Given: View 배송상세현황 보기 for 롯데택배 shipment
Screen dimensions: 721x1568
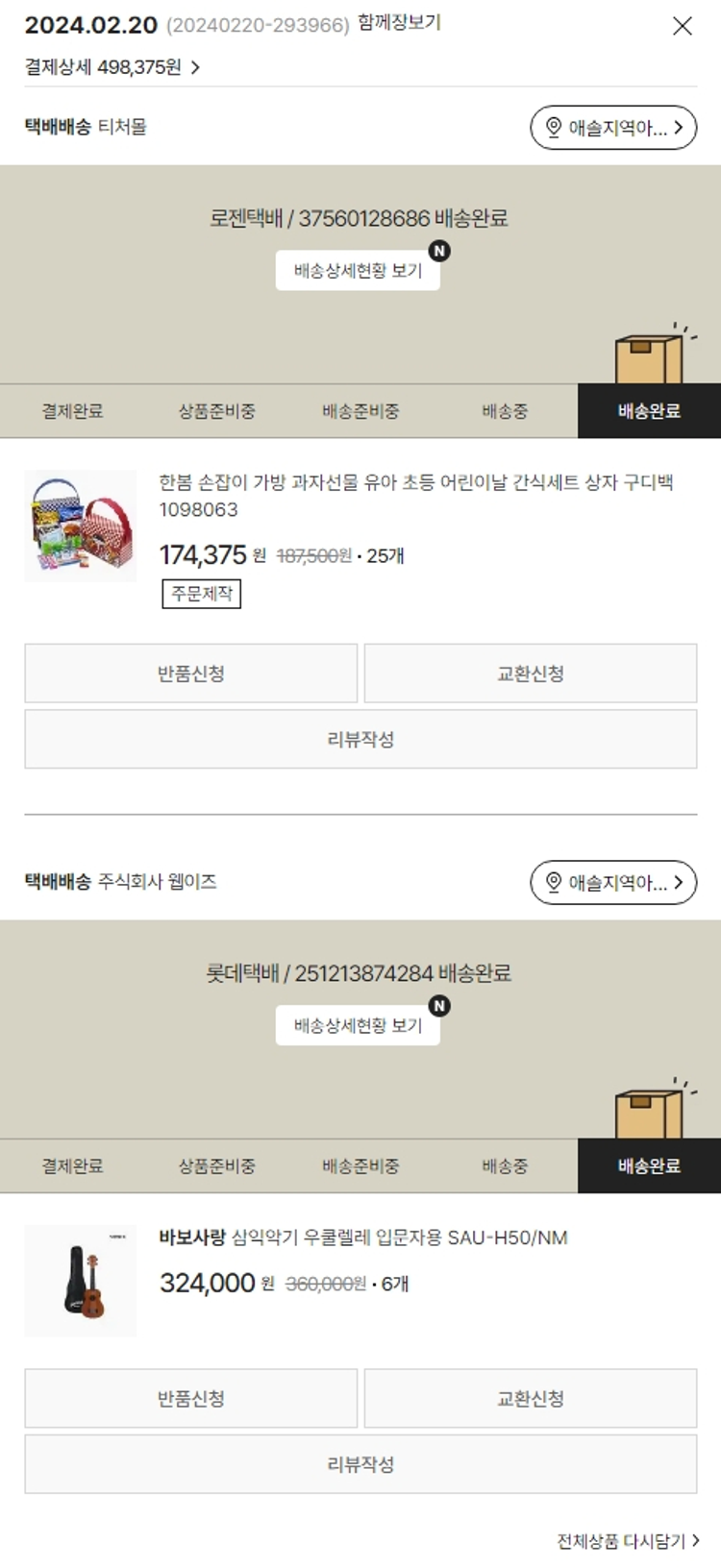Looking at the screenshot, I should (358, 1026).
